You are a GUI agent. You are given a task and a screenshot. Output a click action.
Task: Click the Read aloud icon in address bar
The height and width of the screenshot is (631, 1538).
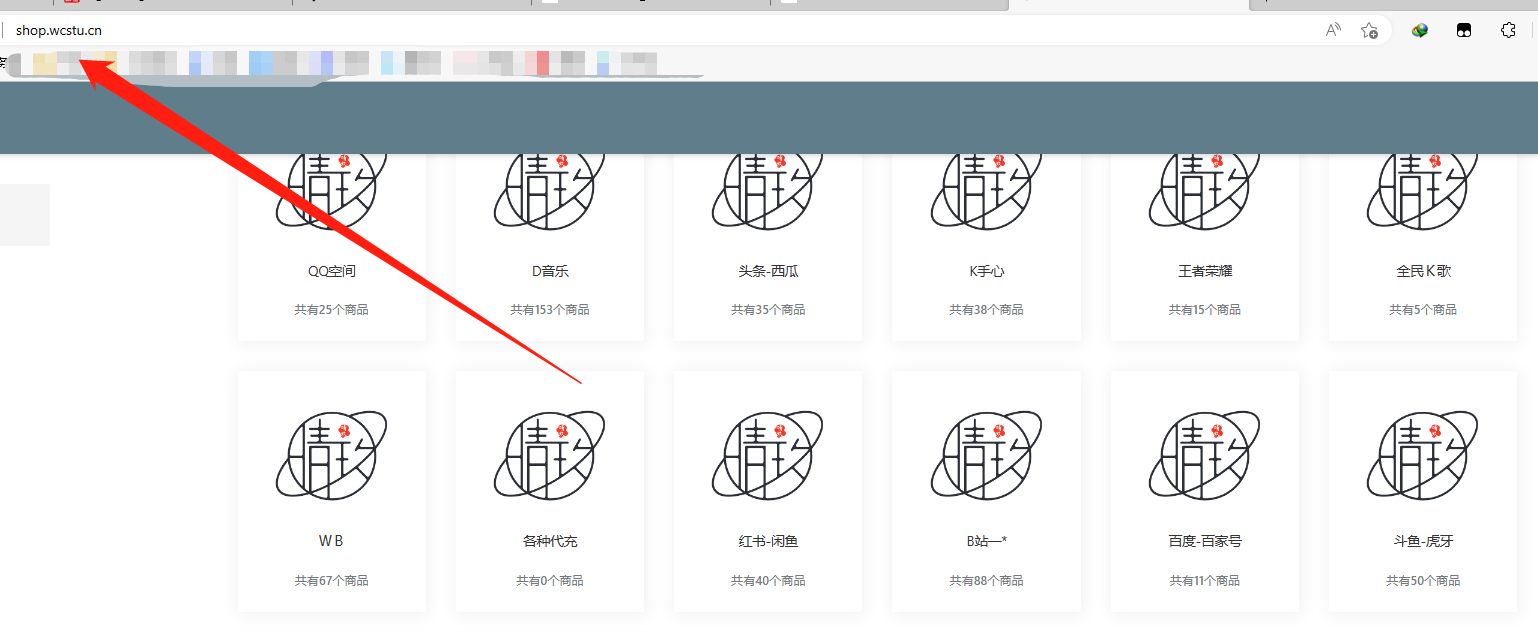click(x=1333, y=30)
